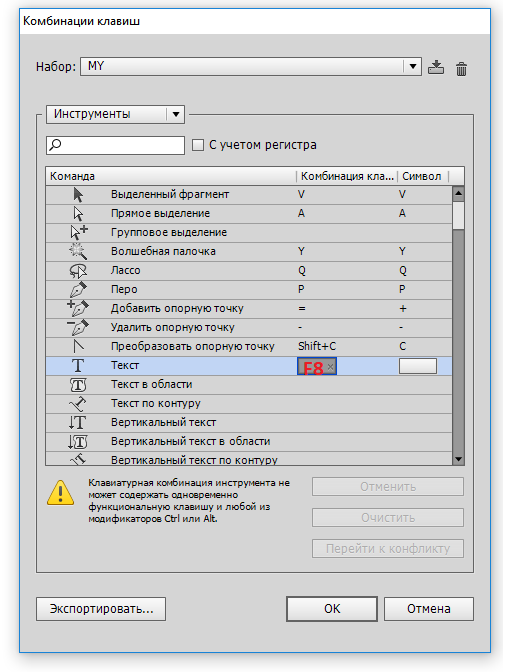
Task: Click the Type tool T icon
Action: (78, 366)
